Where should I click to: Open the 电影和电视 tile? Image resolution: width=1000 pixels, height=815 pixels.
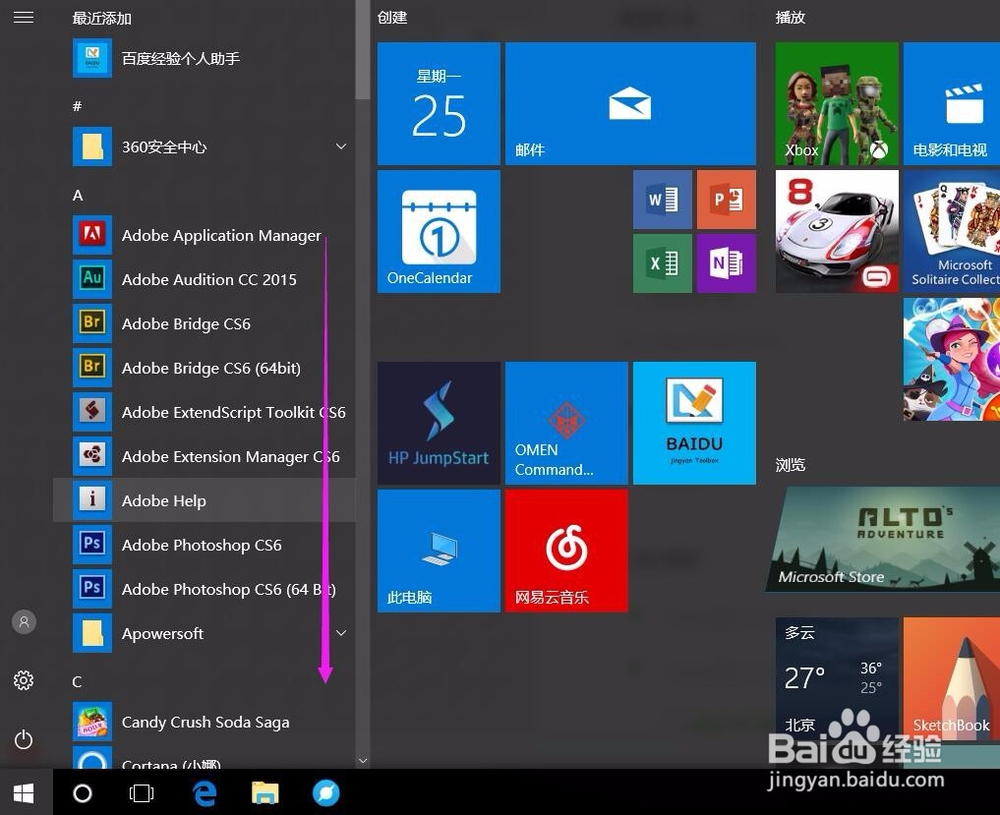click(952, 104)
